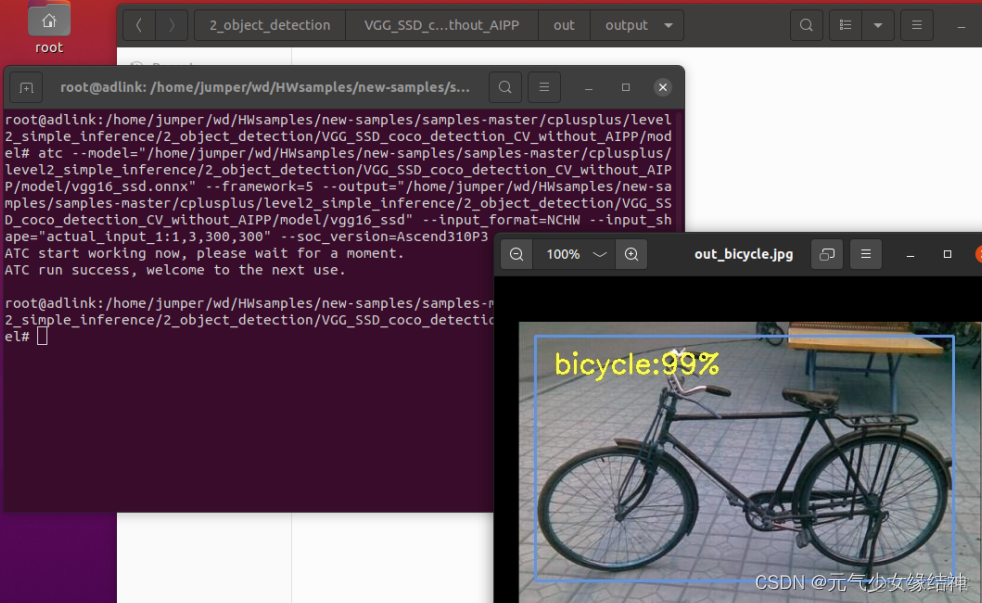Open the 'out' path segment
This screenshot has height=603, width=982.
point(564,25)
